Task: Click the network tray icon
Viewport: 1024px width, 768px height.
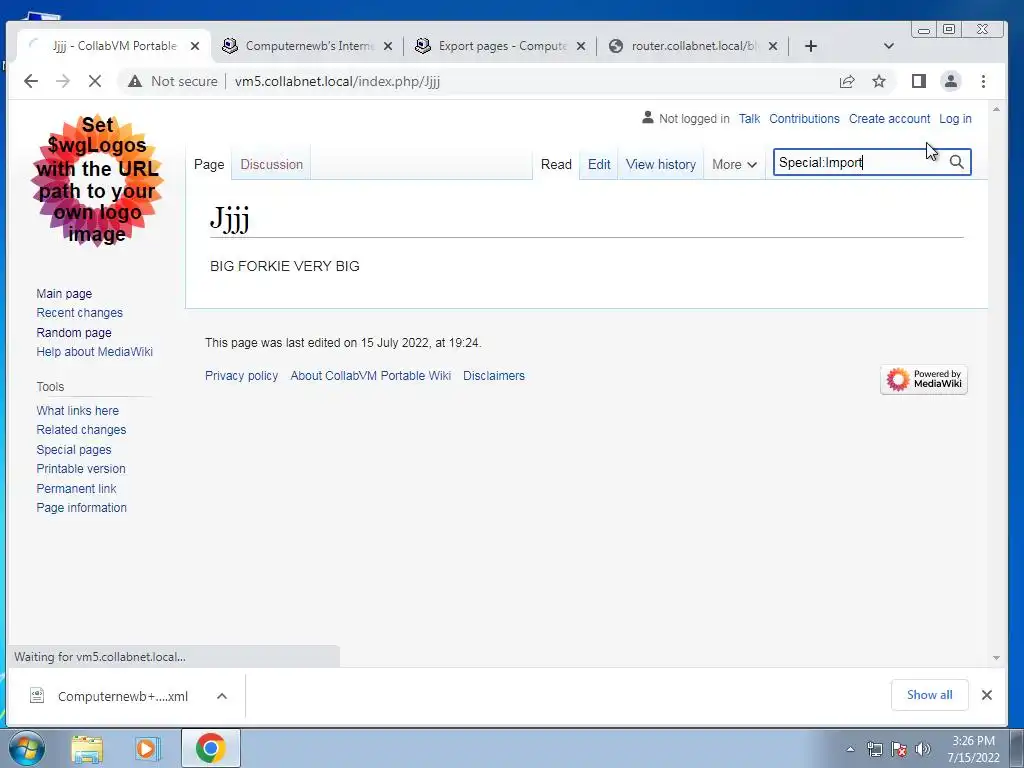Action: tap(874, 749)
